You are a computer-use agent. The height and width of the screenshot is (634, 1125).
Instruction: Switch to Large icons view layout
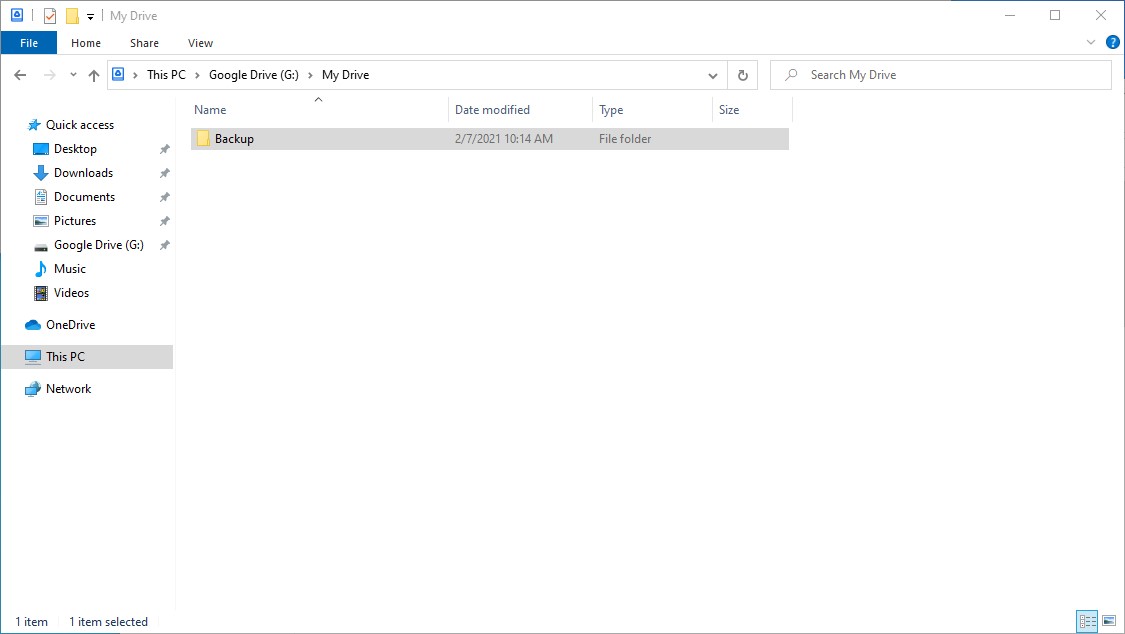click(x=1108, y=622)
